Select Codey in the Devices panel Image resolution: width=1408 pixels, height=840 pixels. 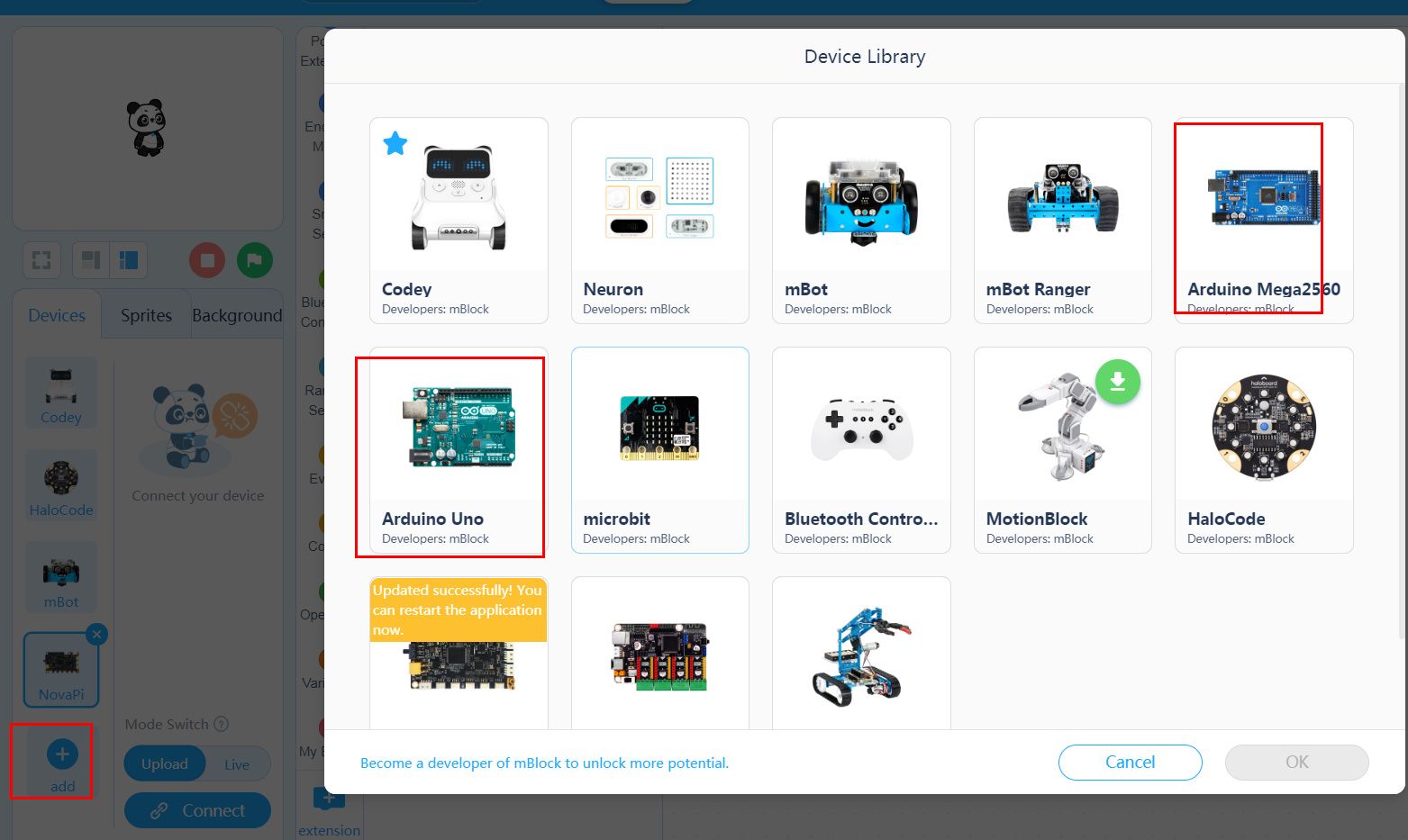(61, 393)
